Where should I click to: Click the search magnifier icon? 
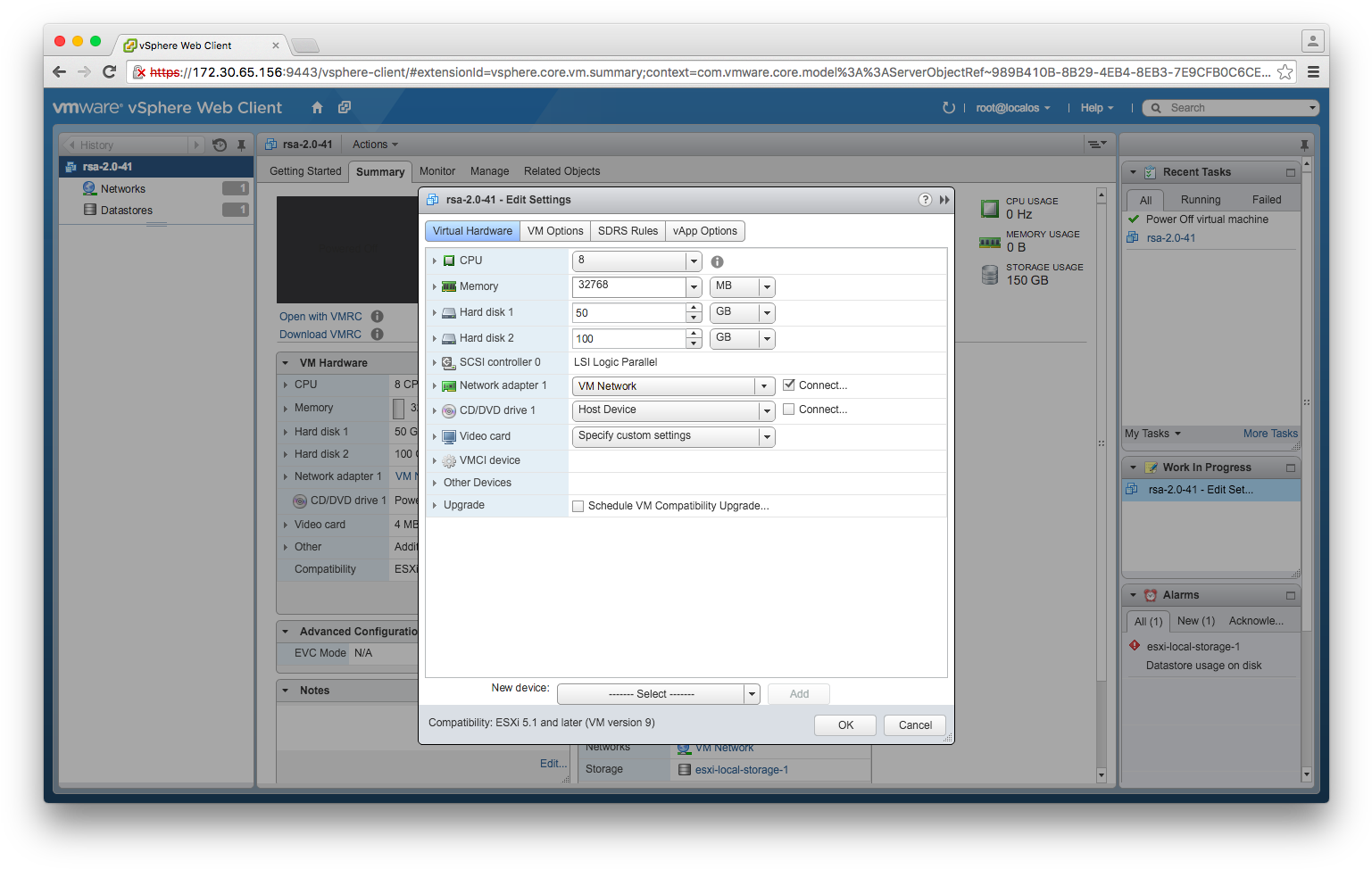point(1156,108)
